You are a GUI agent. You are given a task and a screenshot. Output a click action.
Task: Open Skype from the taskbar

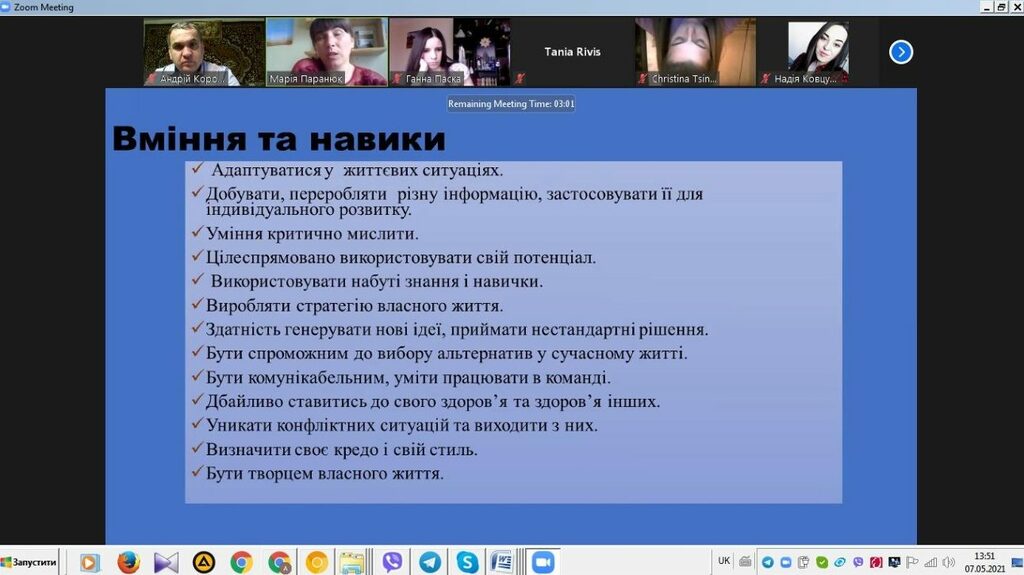tap(467, 562)
